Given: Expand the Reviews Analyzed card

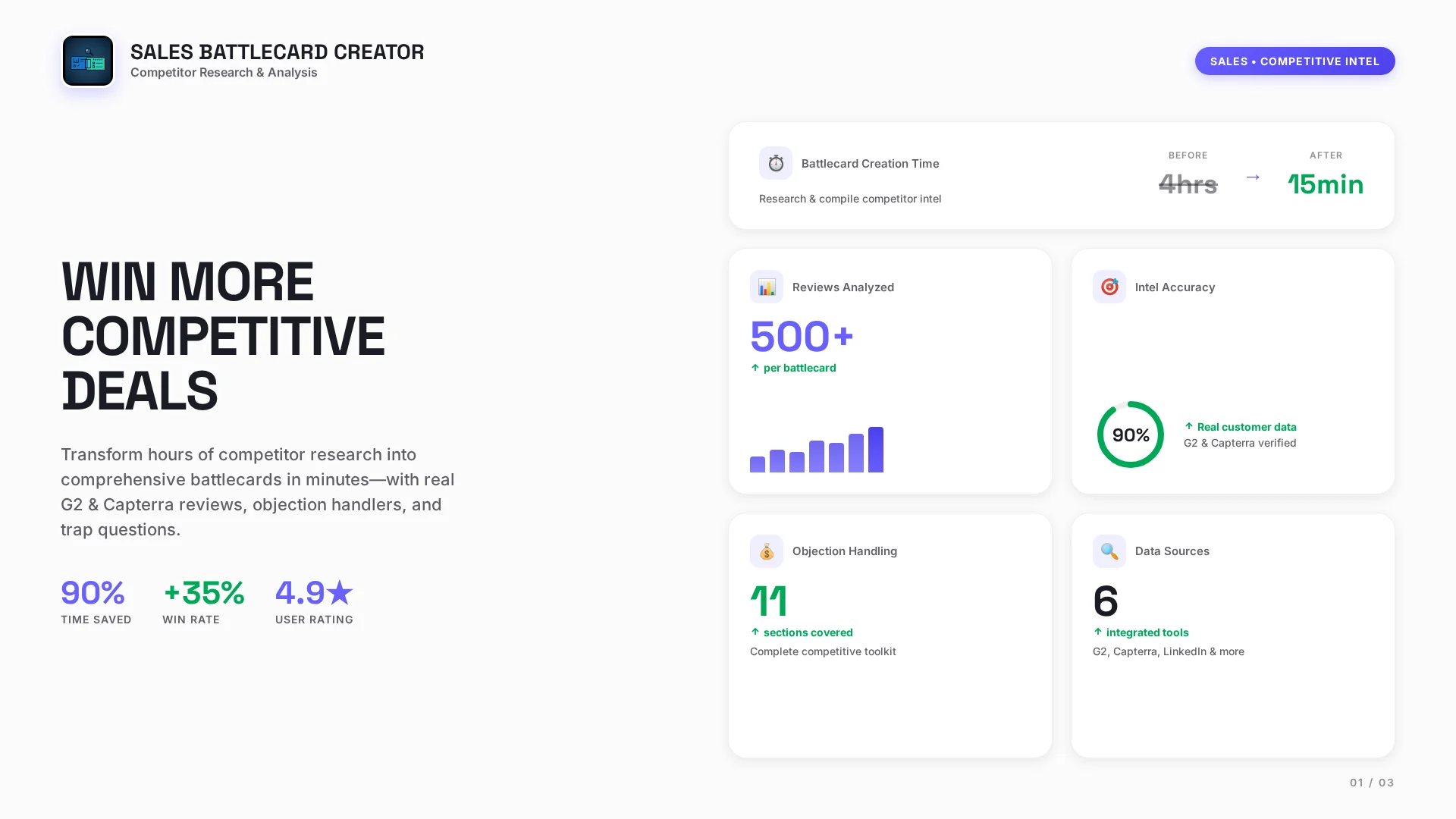Looking at the screenshot, I should [x=890, y=371].
